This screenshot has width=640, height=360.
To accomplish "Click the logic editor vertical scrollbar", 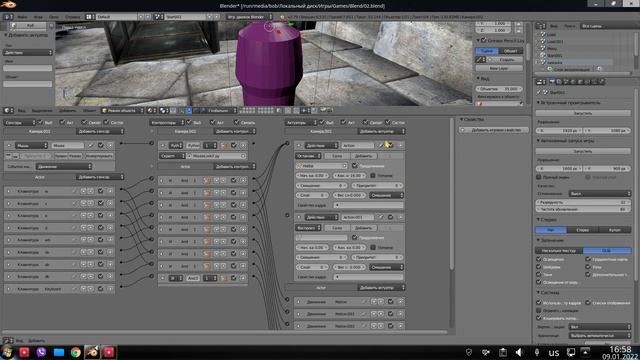I will click(451, 194).
